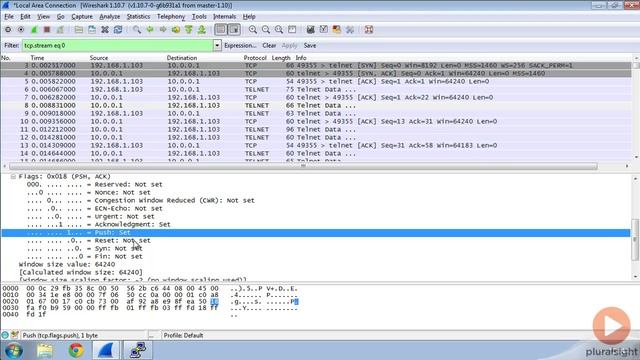Jump to the first packet icon

coord(189,29)
